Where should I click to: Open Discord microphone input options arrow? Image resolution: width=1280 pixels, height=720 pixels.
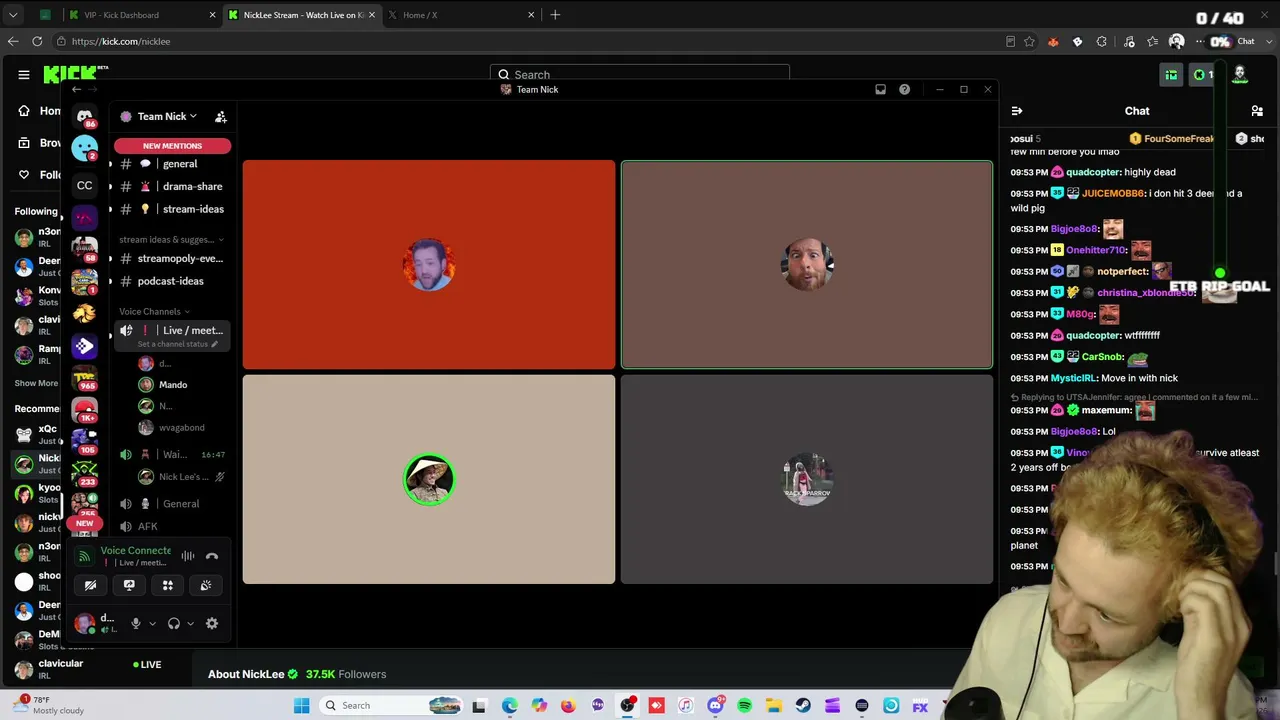[x=152, y=623]
